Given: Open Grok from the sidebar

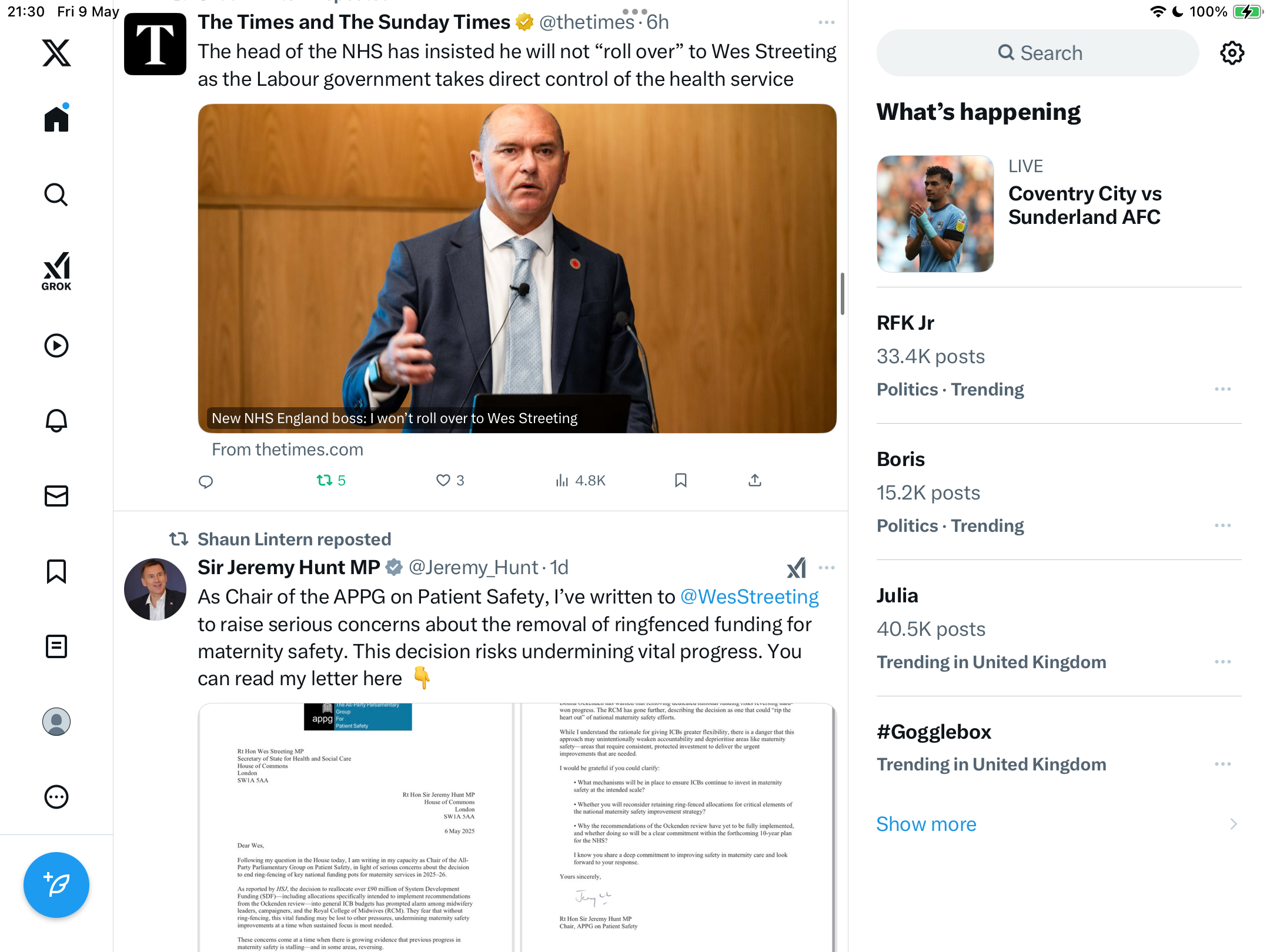Looking at the screenshot, I should 56,271.
